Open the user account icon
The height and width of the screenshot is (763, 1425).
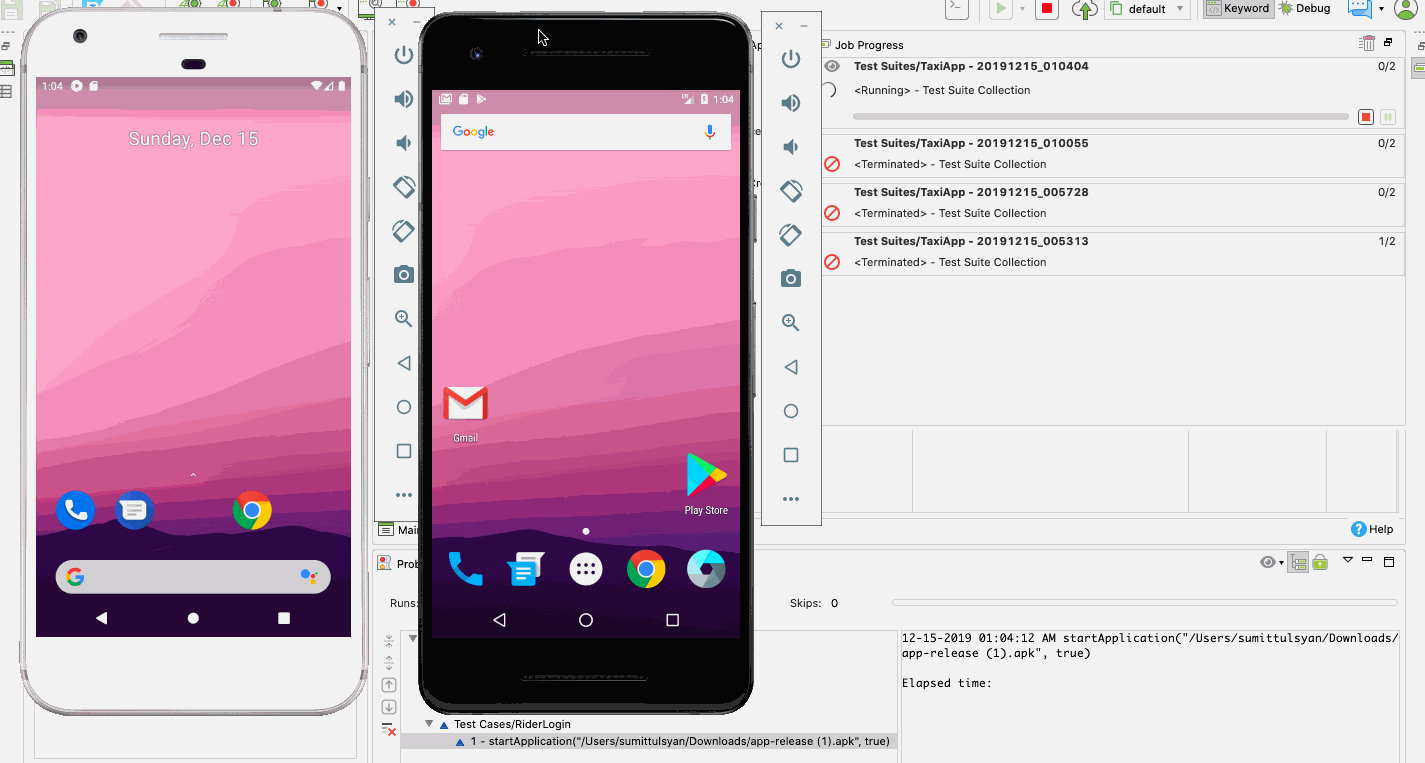1407,9
